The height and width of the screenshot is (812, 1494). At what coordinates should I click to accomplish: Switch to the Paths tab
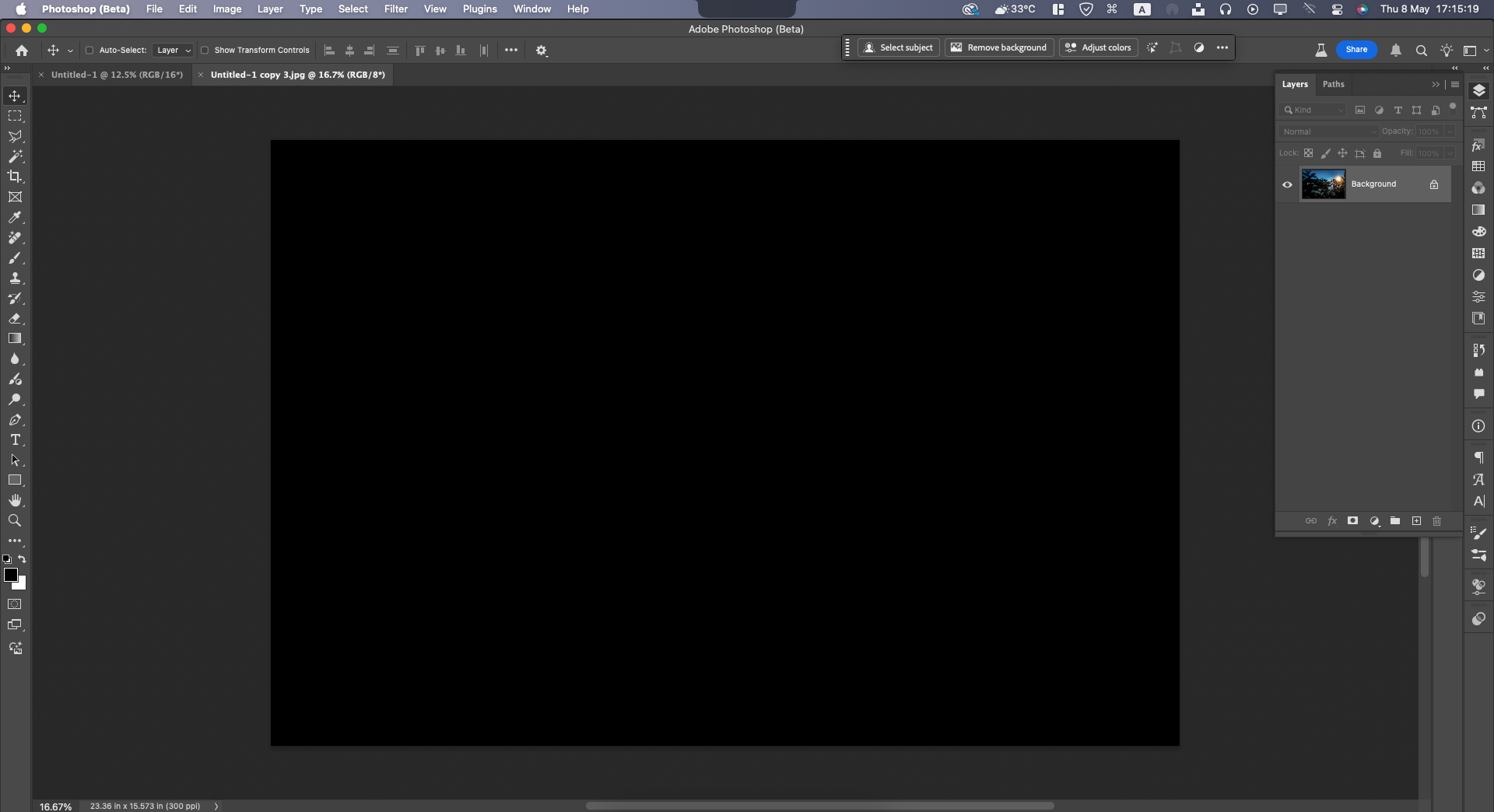tap(1334, 85)
